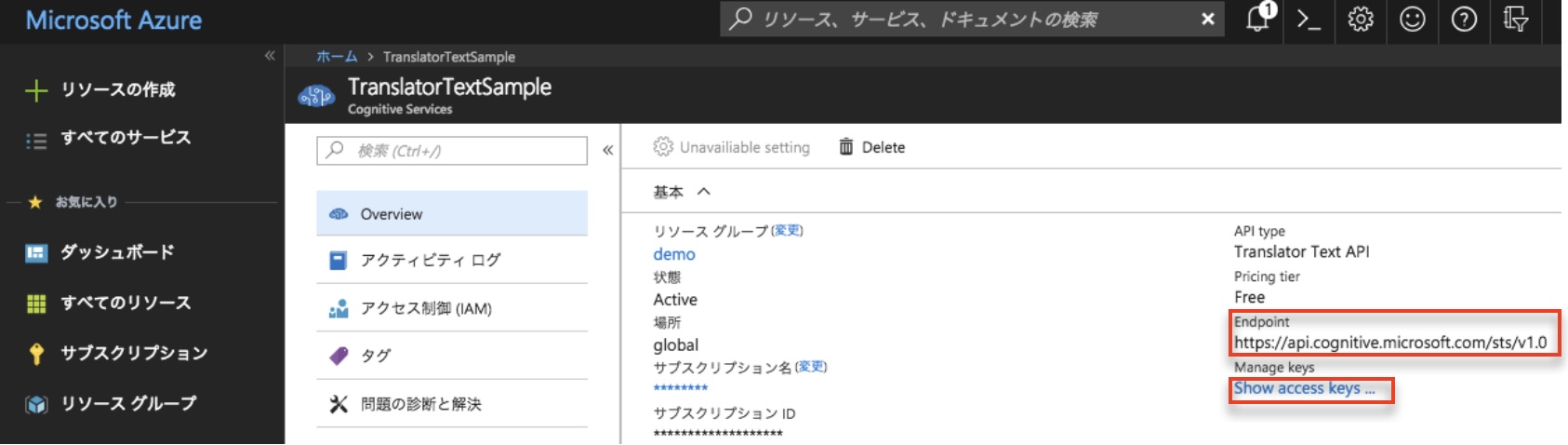This screenshot has width=1568, height=445.
Task: Click the Microsoft Azure logo text
Action: click(x=113, y=20)
